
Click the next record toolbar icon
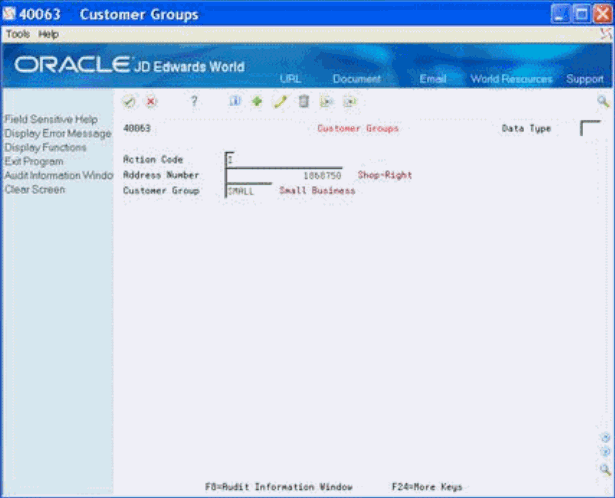point(350,102)
